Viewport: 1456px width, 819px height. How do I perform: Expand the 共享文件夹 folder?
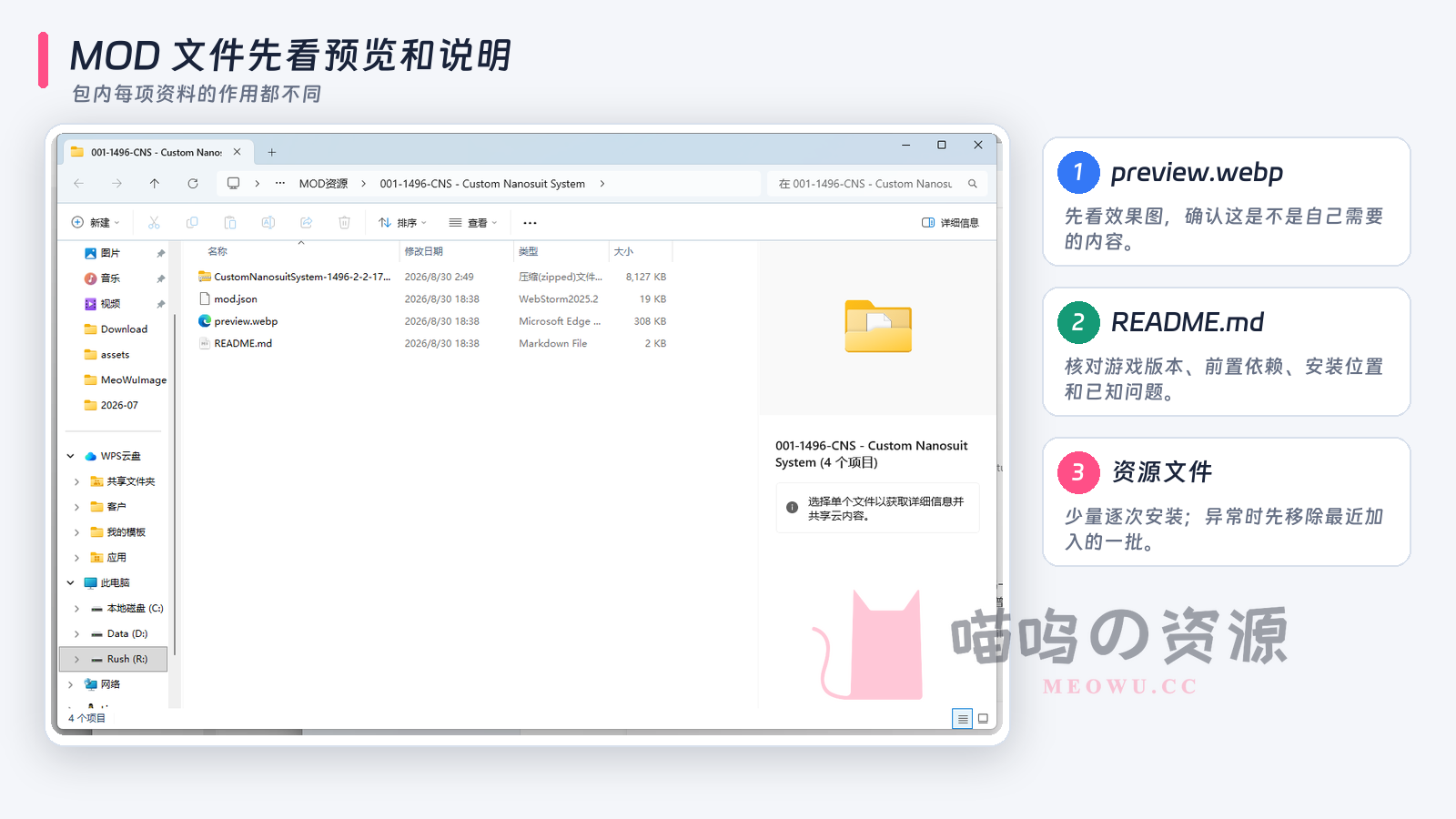coord(77,481)
